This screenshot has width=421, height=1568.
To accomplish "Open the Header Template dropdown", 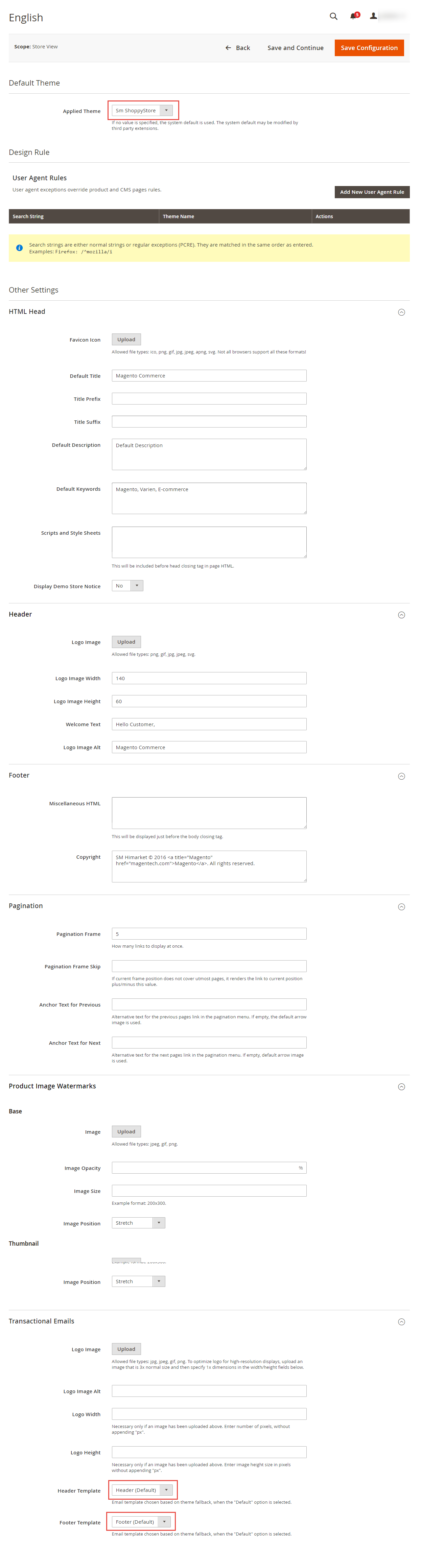I will coord(142,1490).
